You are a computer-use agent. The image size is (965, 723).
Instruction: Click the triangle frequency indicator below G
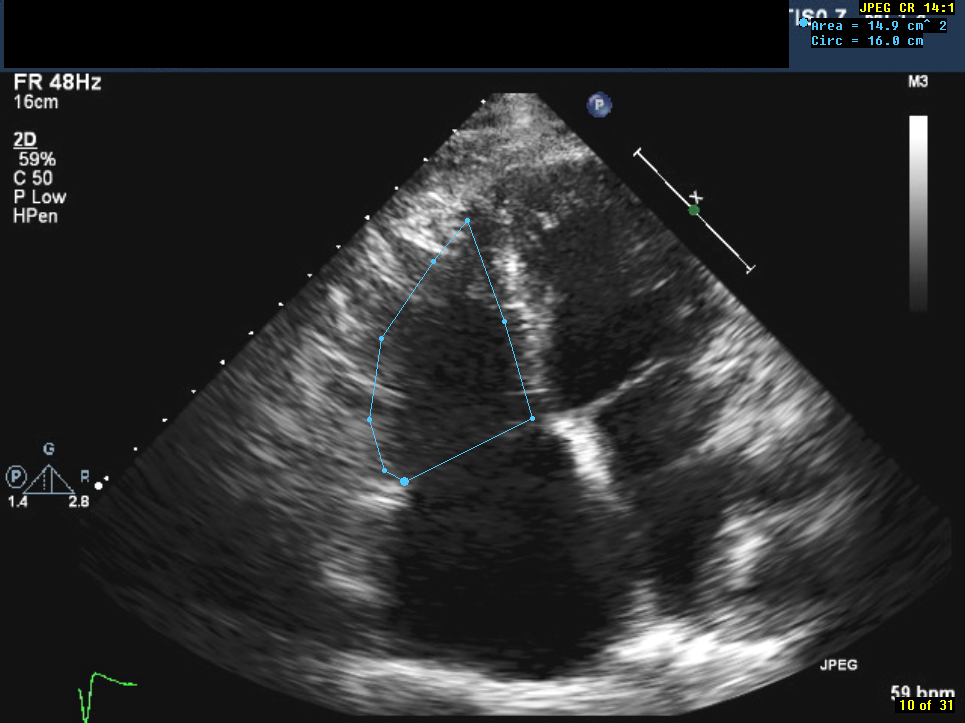tap(49, 479)
